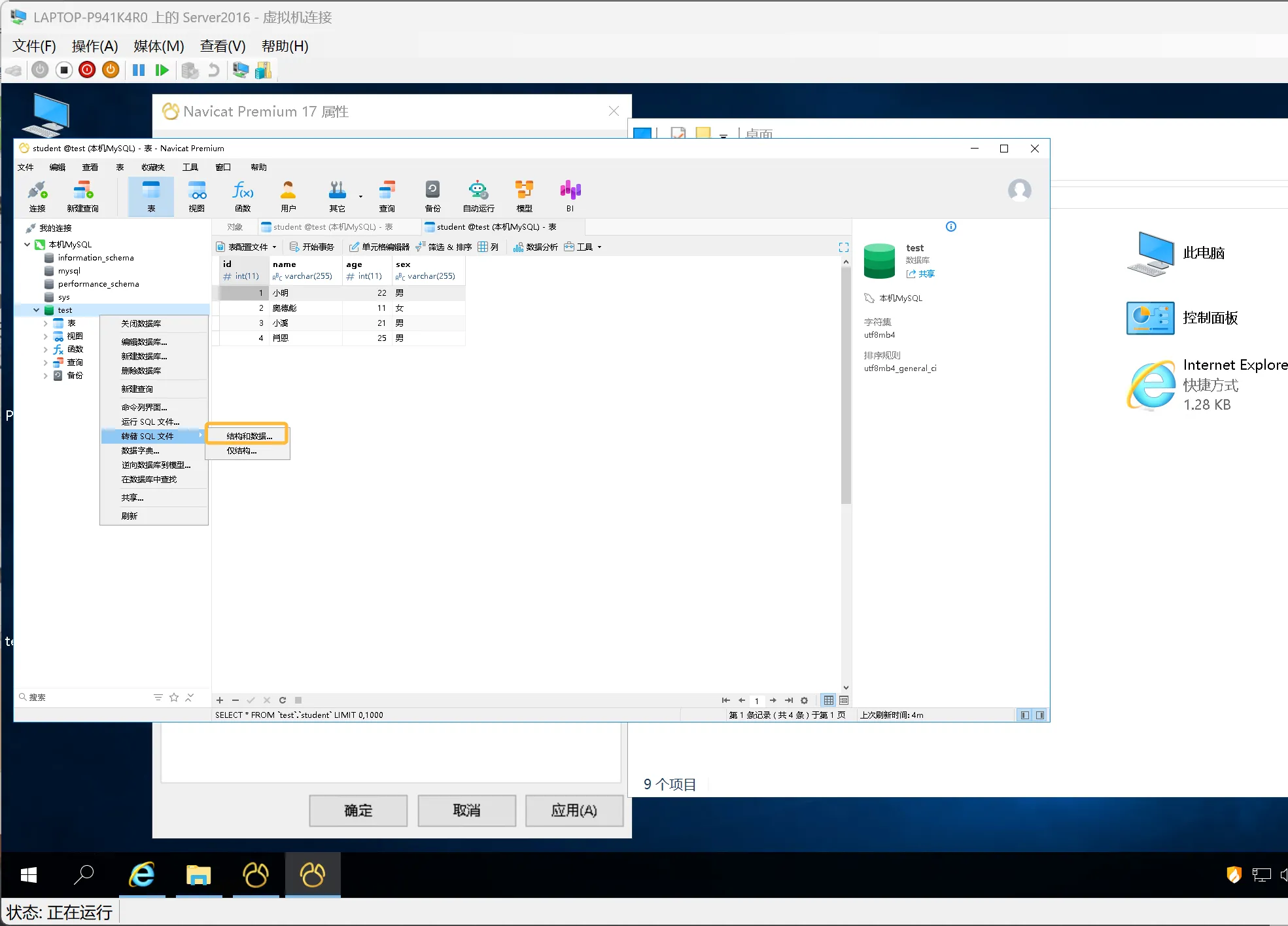Expand the 表 tables node
Screen dimensions: 1288x926
pyautogui.click(x=45, y=323)
